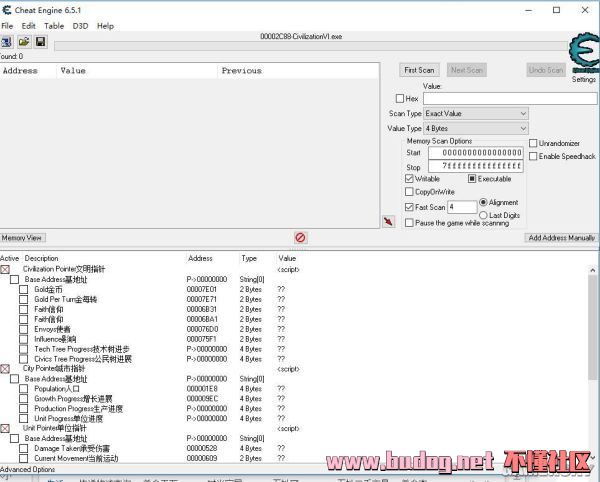Click the First Scan button
This screenshot has width=600, height=482.
pos(419,70)
